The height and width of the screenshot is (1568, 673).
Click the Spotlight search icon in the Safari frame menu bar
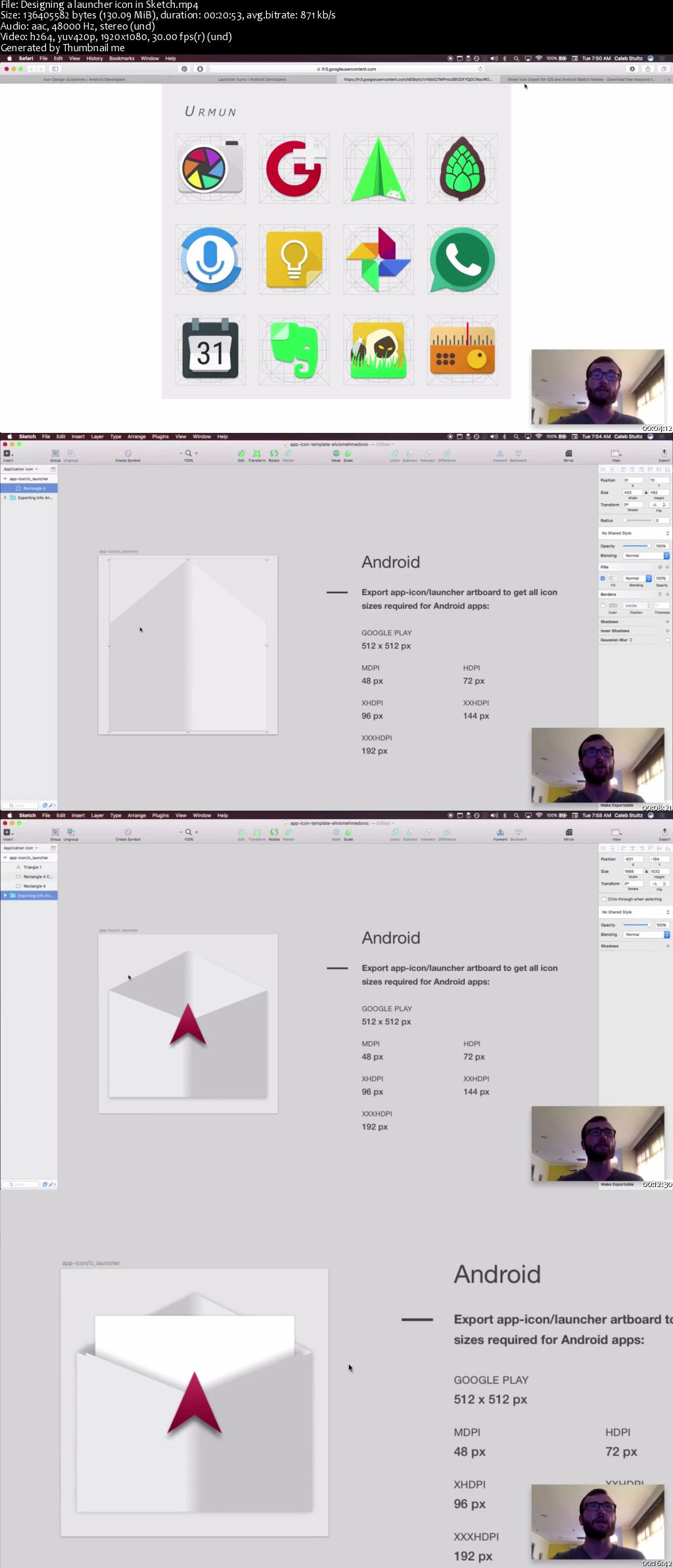pos(517,58)
